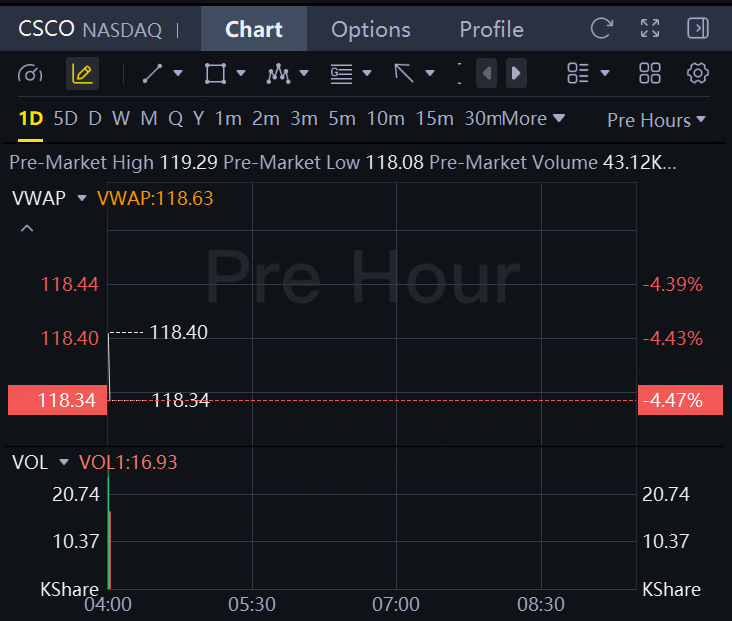Collapse the side panel icon
This screenshot has width=732, height=621.
tap(698, 28)
